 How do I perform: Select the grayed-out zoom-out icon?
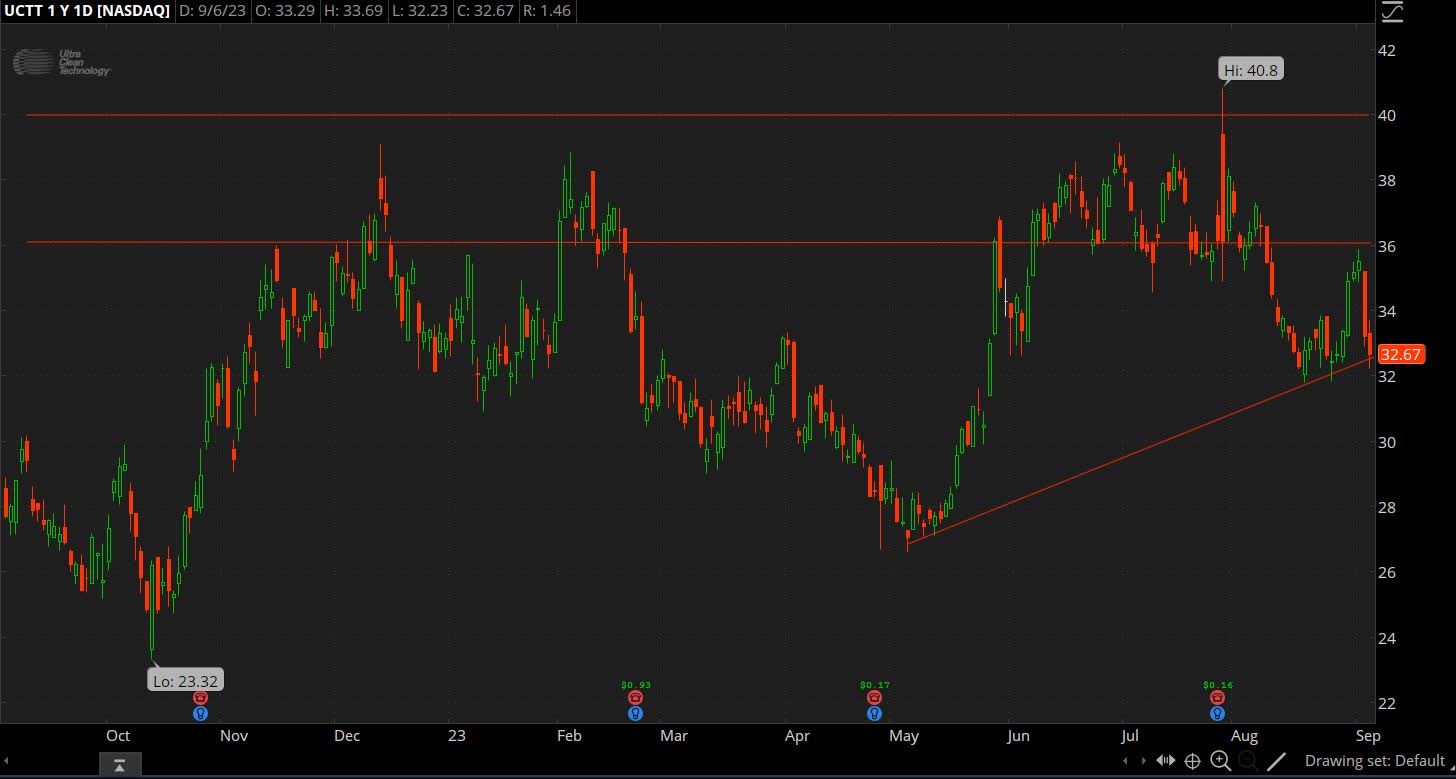[x=1248, y=761]
